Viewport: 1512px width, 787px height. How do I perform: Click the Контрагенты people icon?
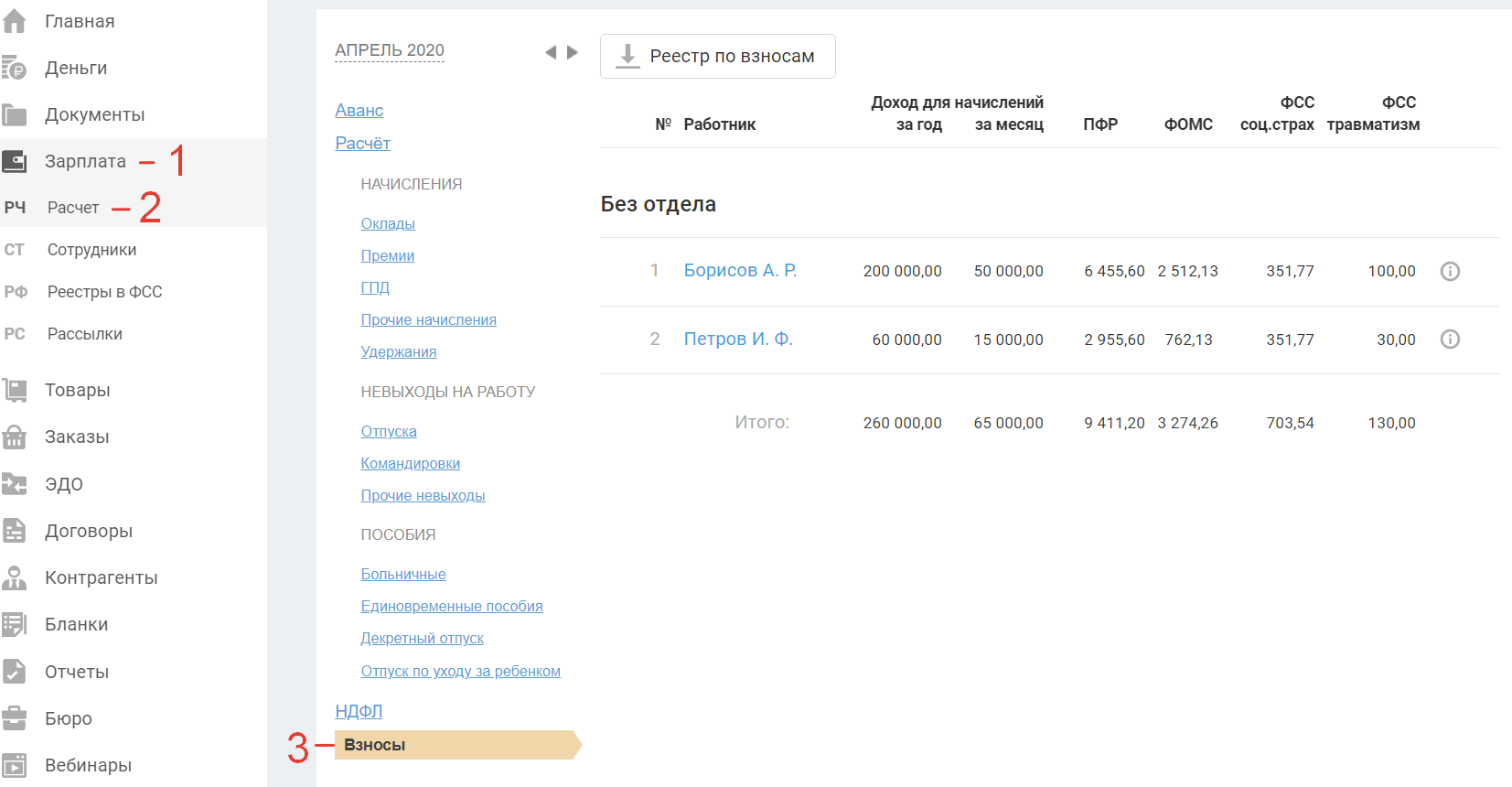click(x=15, y=577)
